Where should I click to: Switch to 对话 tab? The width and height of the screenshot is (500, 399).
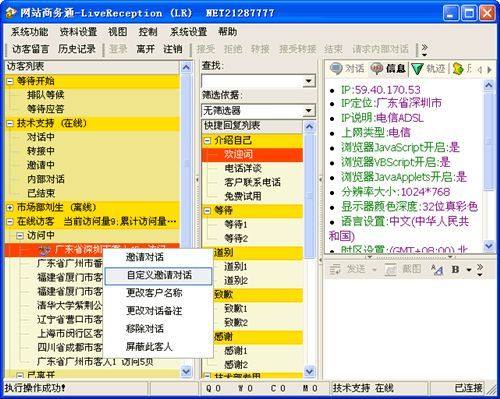[347, 69]
